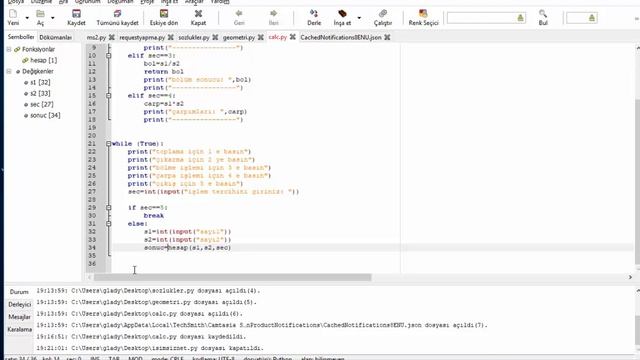Close the requestyapma.py tab
This screenshot has width=640, height=360.
click(171, 37)
